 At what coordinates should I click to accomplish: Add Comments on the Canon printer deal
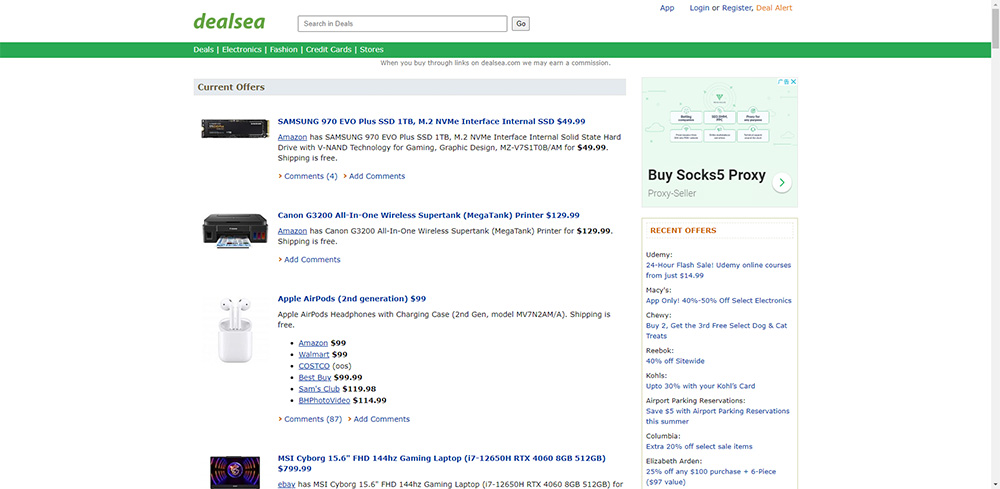click(x=312, y=260)
